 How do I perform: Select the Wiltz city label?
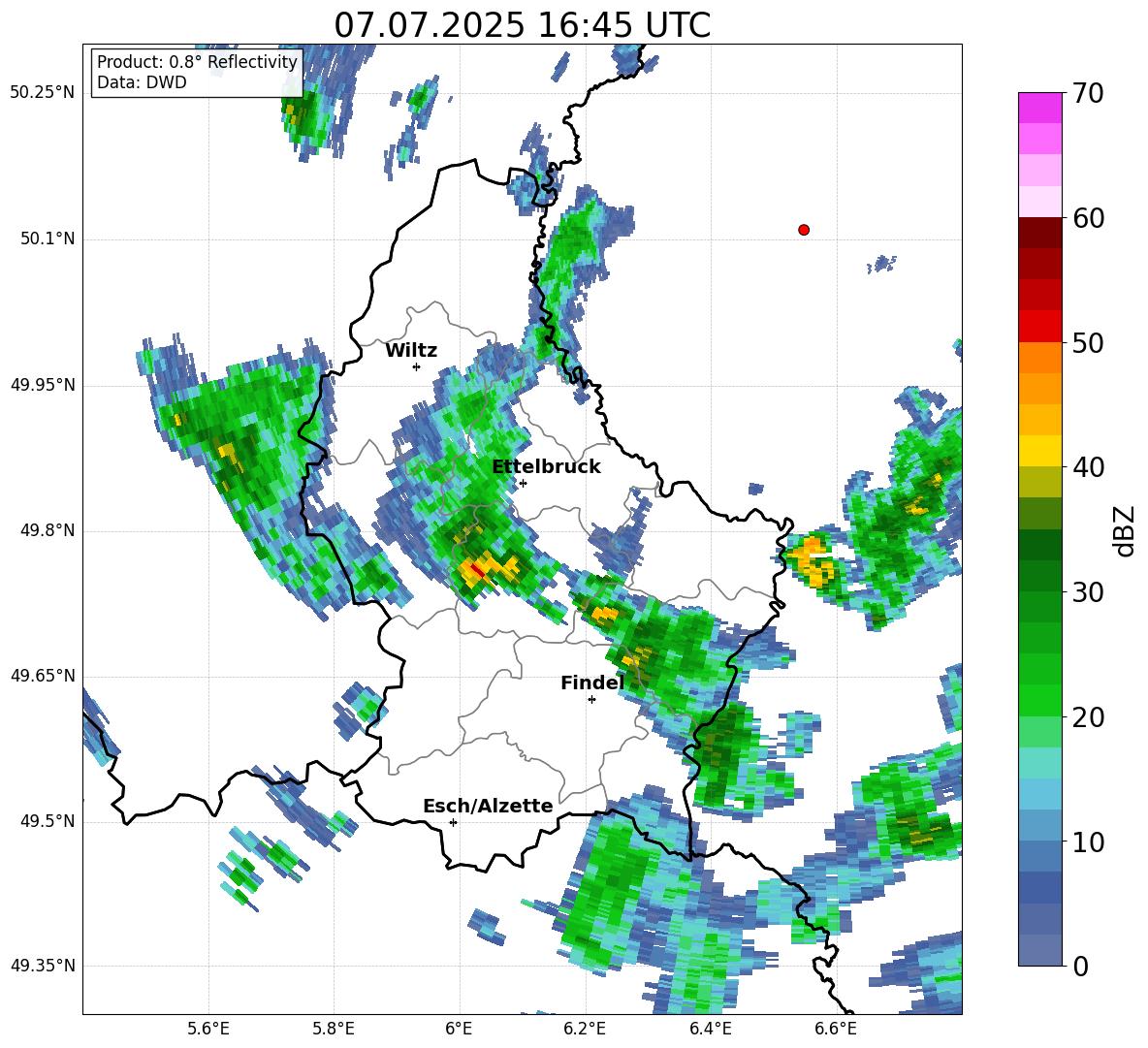411,351
